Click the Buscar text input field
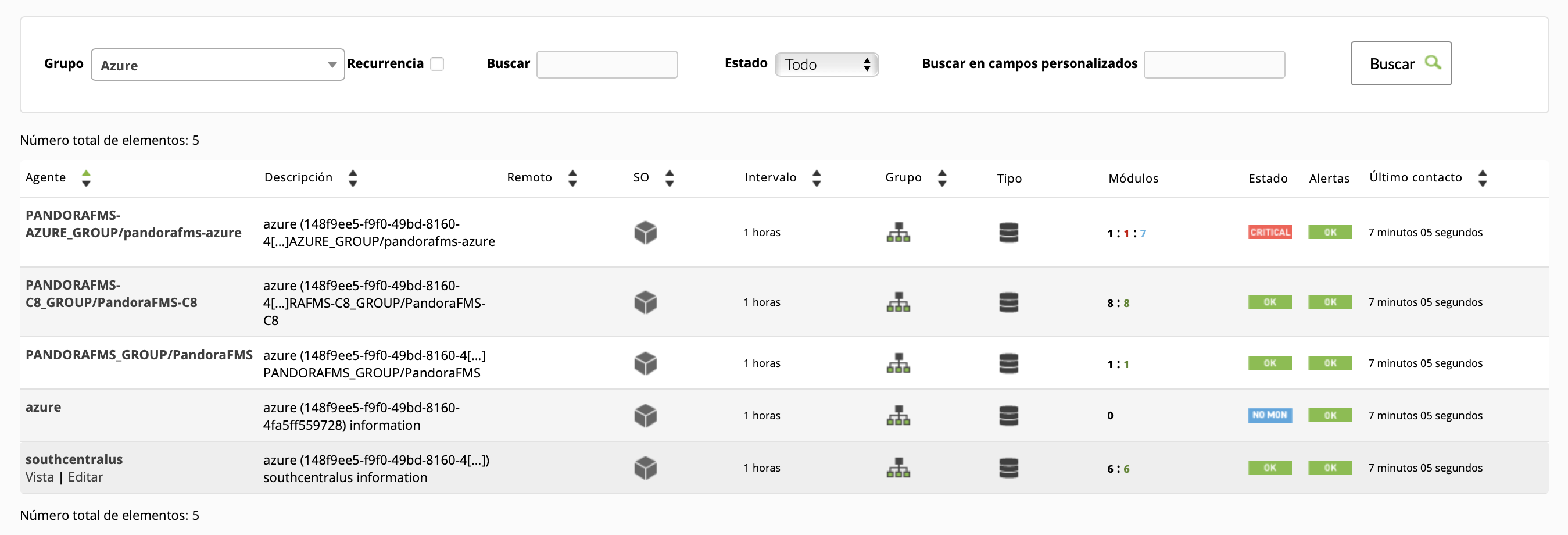Screen dimensions: 1568x535 point(607,64)
